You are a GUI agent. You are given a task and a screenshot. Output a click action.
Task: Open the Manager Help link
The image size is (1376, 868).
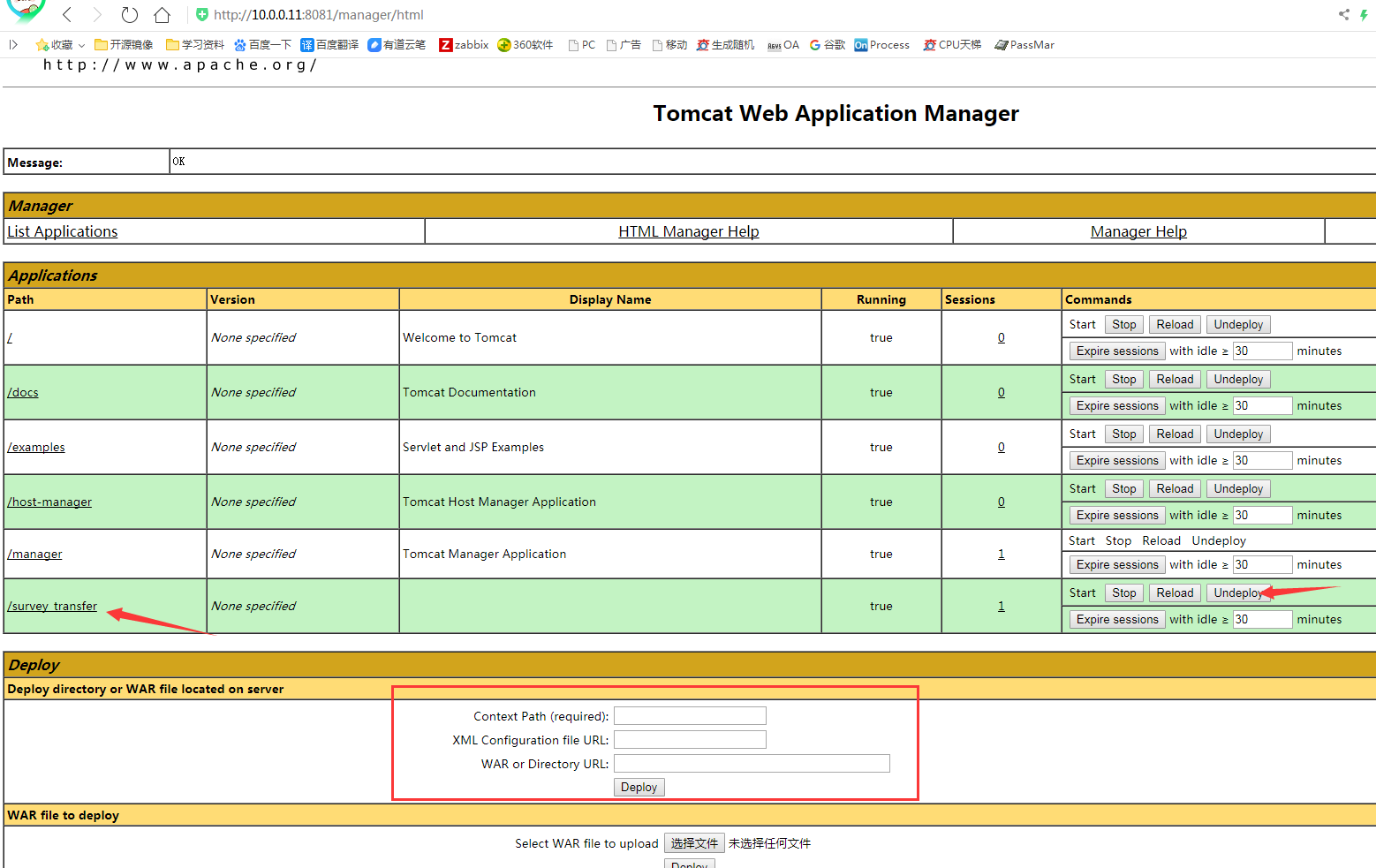tap(1138, 231)
